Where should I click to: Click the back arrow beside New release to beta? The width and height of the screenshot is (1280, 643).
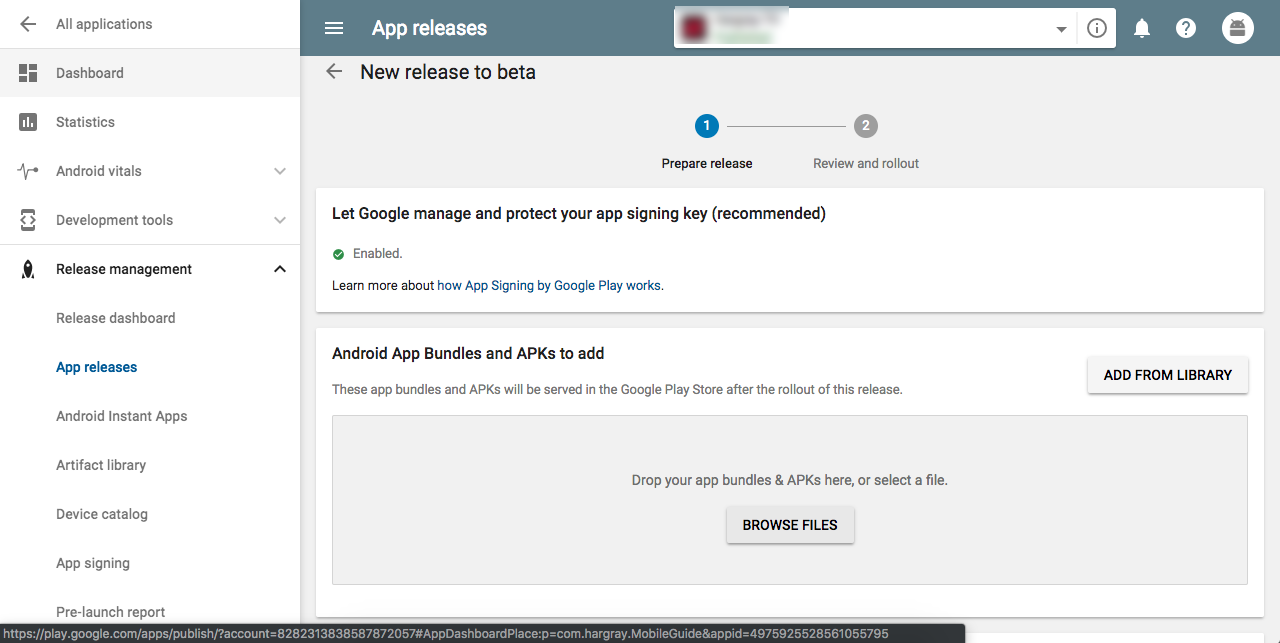pyautogui.click(x=333, y=71)
